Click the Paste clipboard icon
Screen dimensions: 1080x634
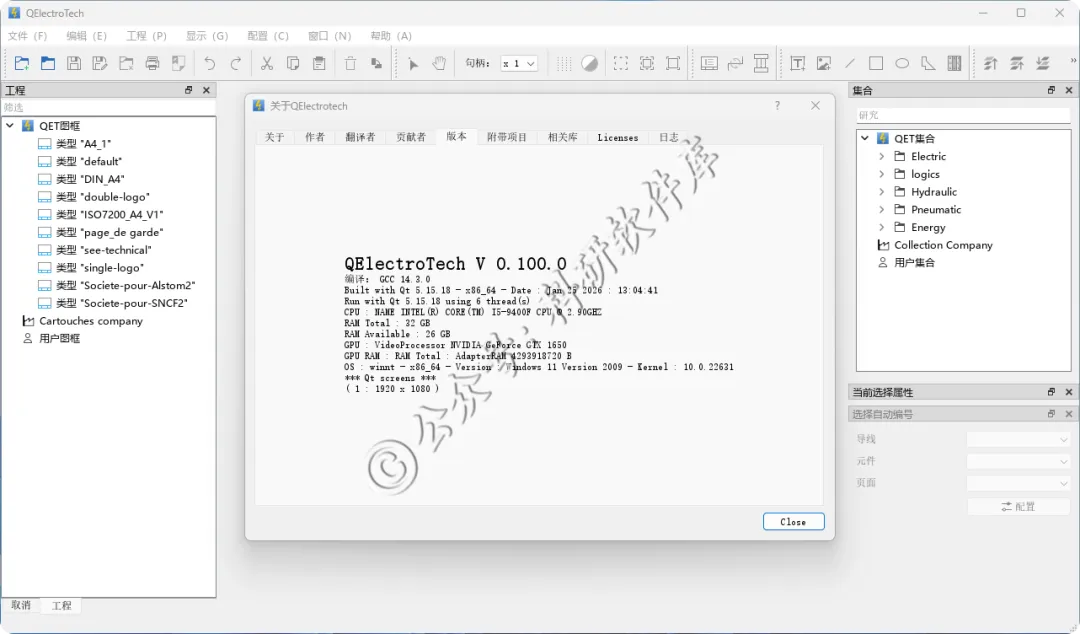coord(319,63)
